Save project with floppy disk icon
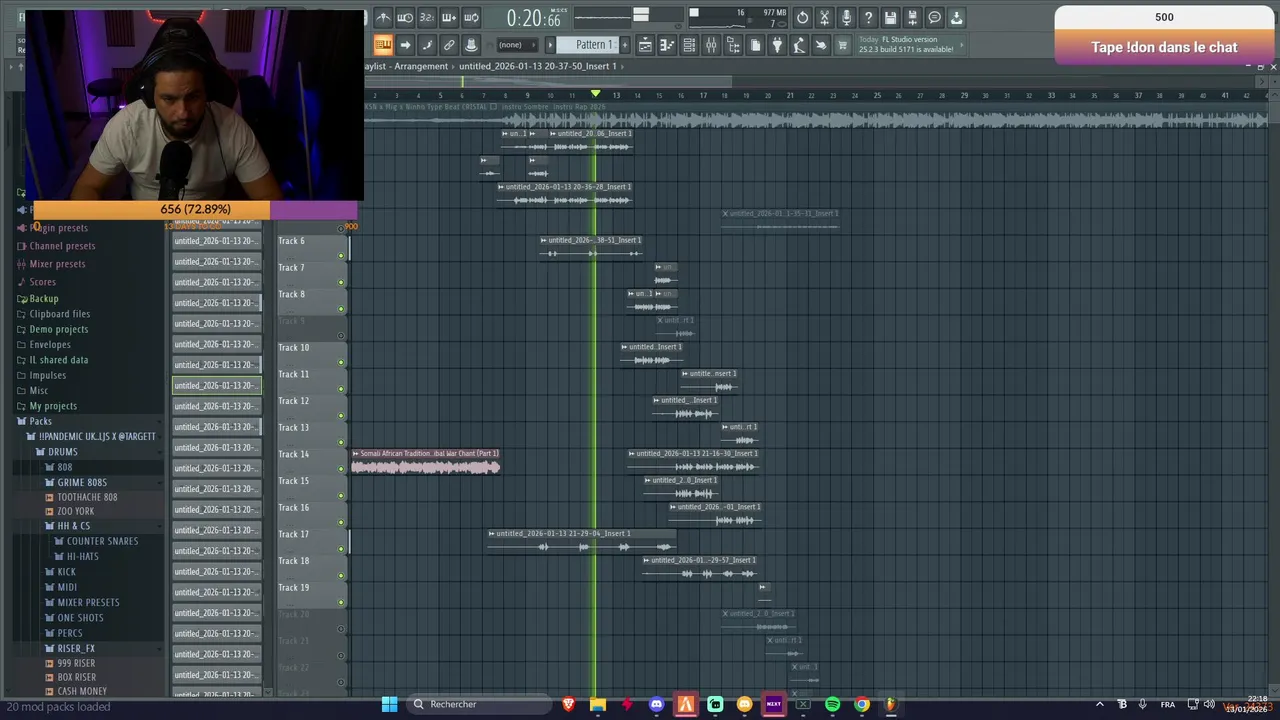Screen dimensions: 1280x720 890,18
